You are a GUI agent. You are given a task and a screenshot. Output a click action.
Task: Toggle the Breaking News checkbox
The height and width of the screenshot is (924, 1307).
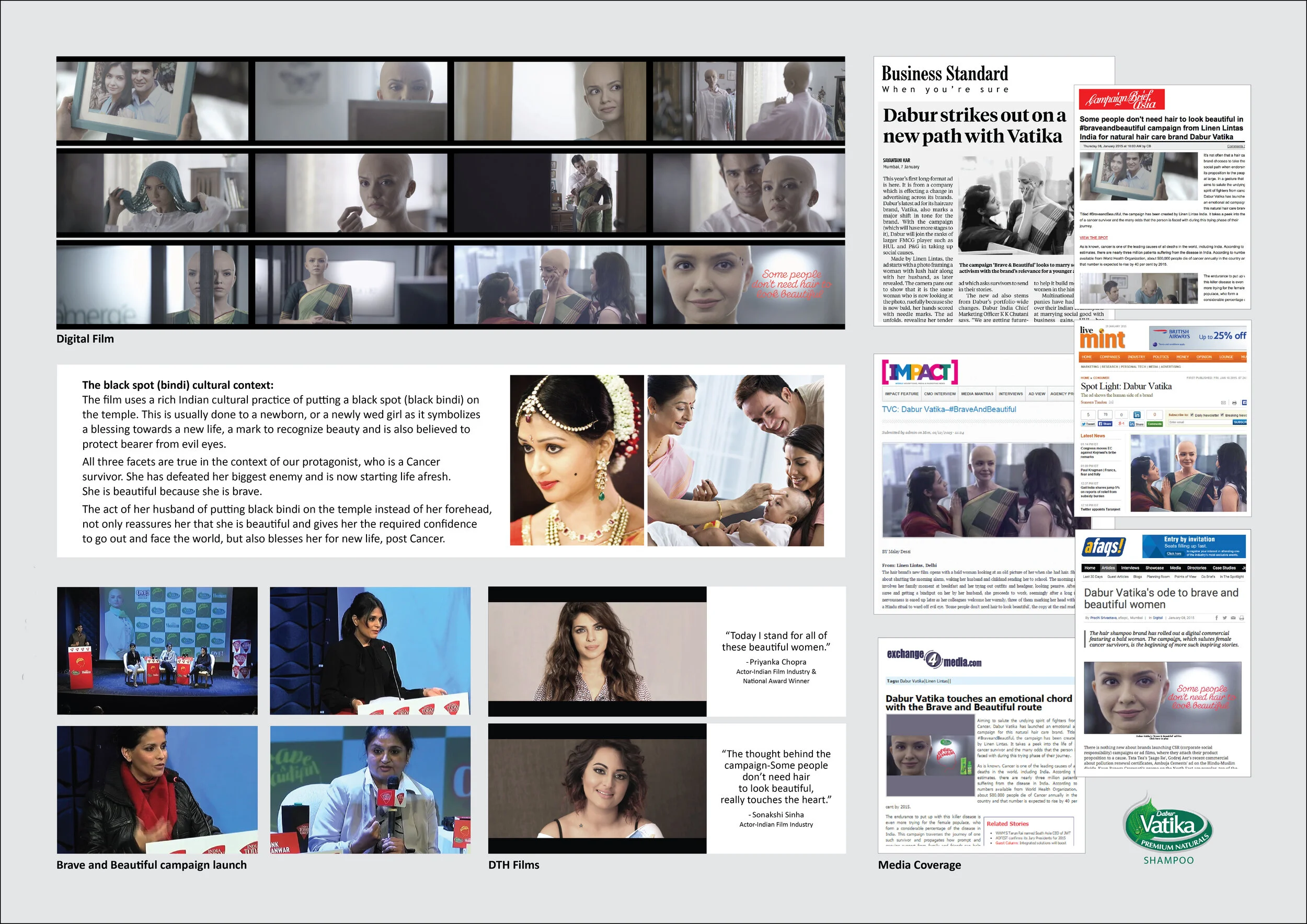(1222, 415)
